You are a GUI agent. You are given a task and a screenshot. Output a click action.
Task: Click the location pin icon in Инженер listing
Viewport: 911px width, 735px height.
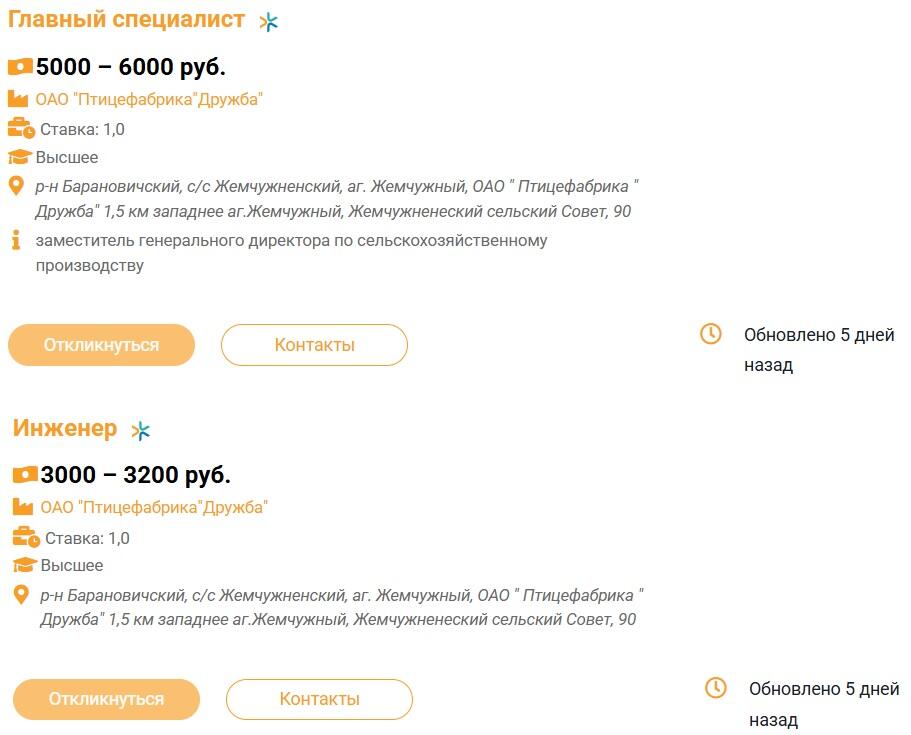pyautogui.click(x=21, y=595)
